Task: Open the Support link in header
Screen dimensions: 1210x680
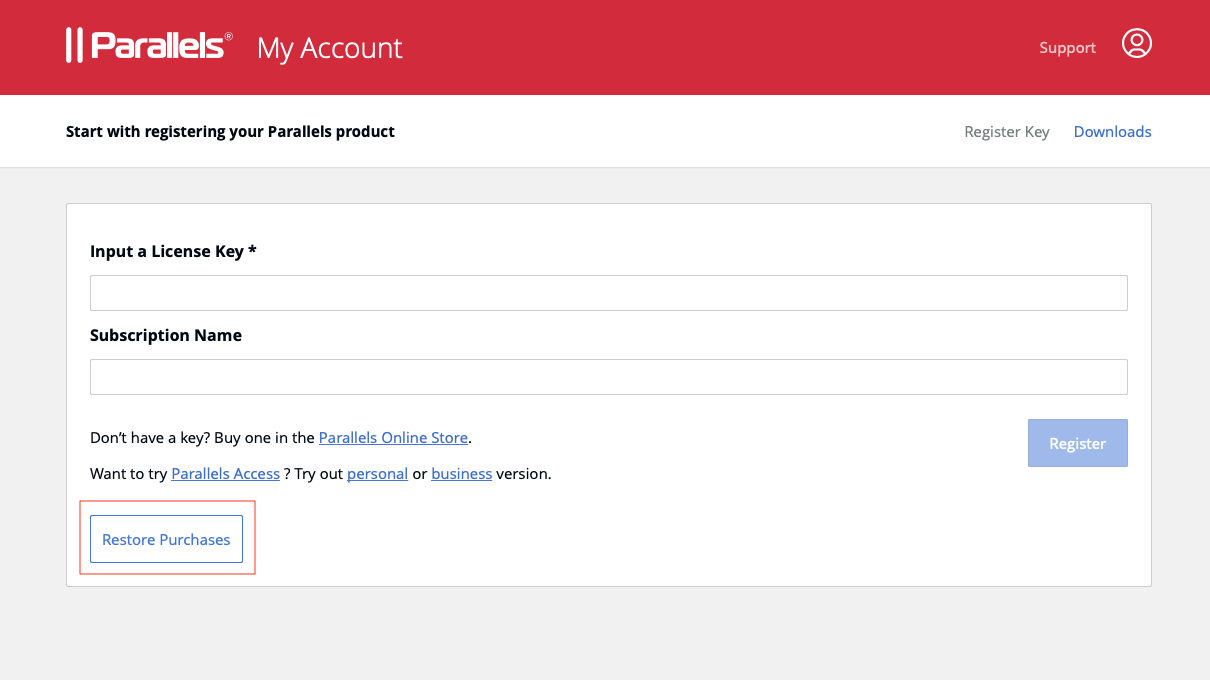Action: click(1067, 48)
